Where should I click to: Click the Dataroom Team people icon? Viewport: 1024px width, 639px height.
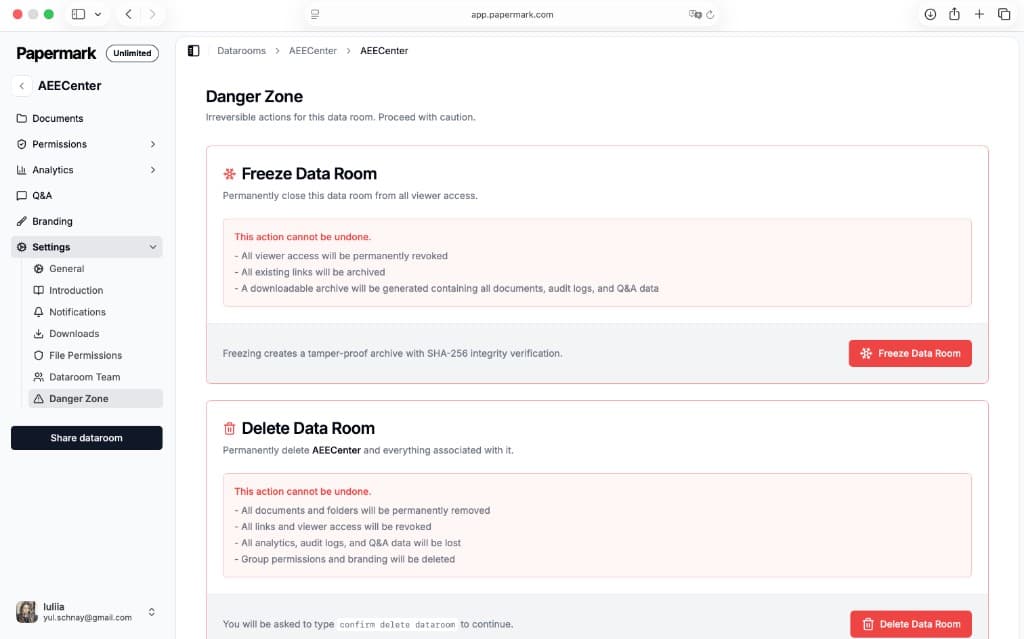tap(39, 377)
